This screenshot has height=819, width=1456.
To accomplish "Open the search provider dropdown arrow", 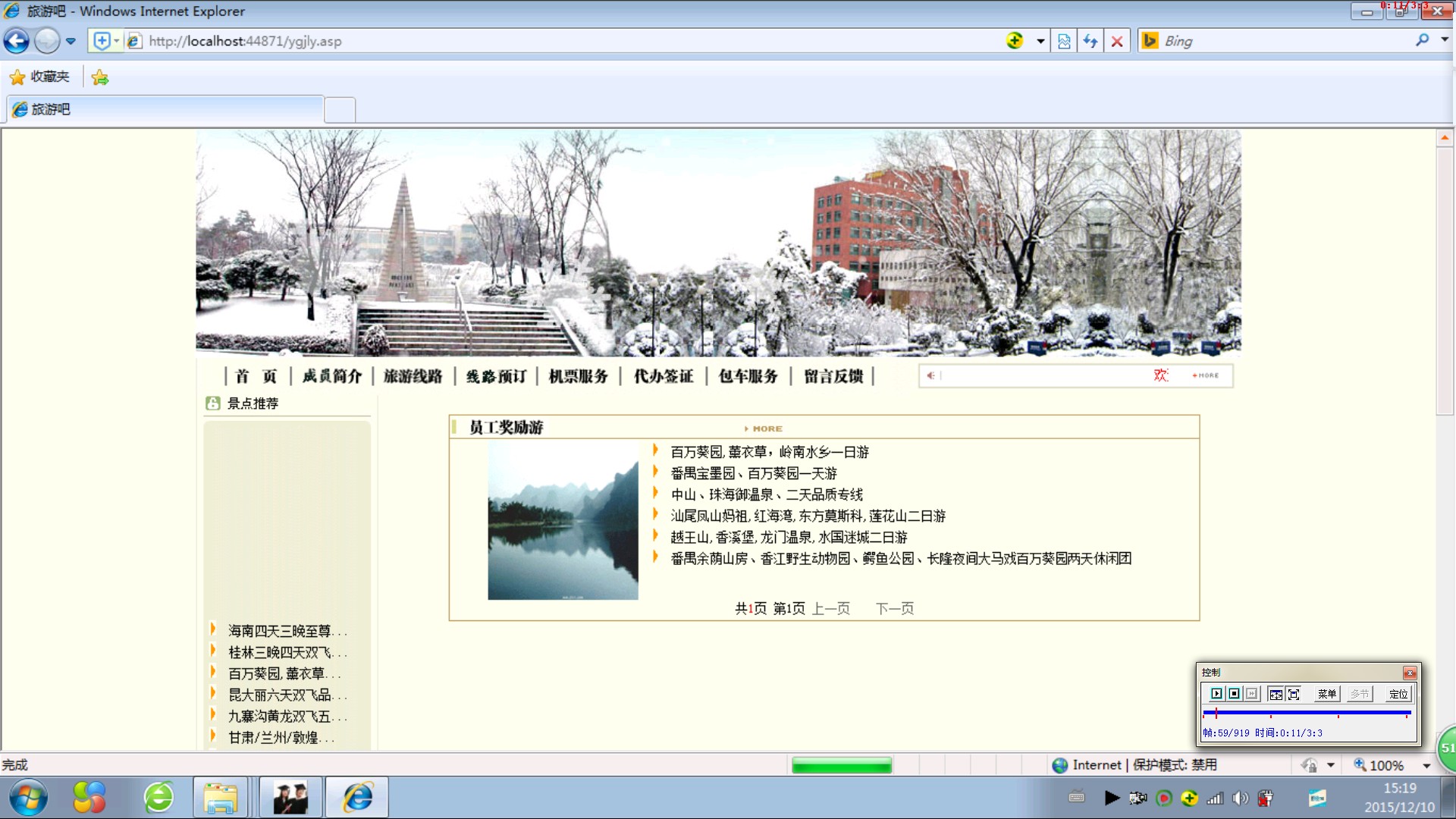I will coord(1444,40).
